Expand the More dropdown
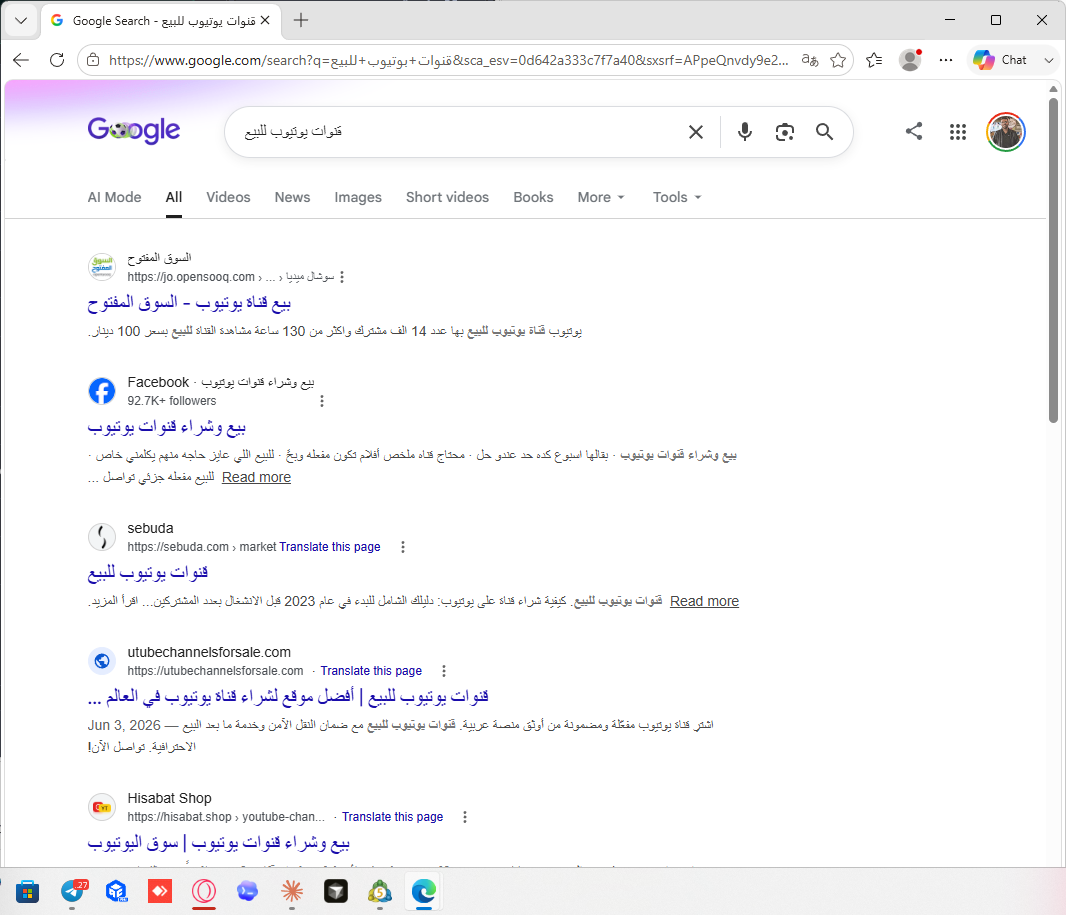This screenshot has height=915, width=1066. point(600,197)
